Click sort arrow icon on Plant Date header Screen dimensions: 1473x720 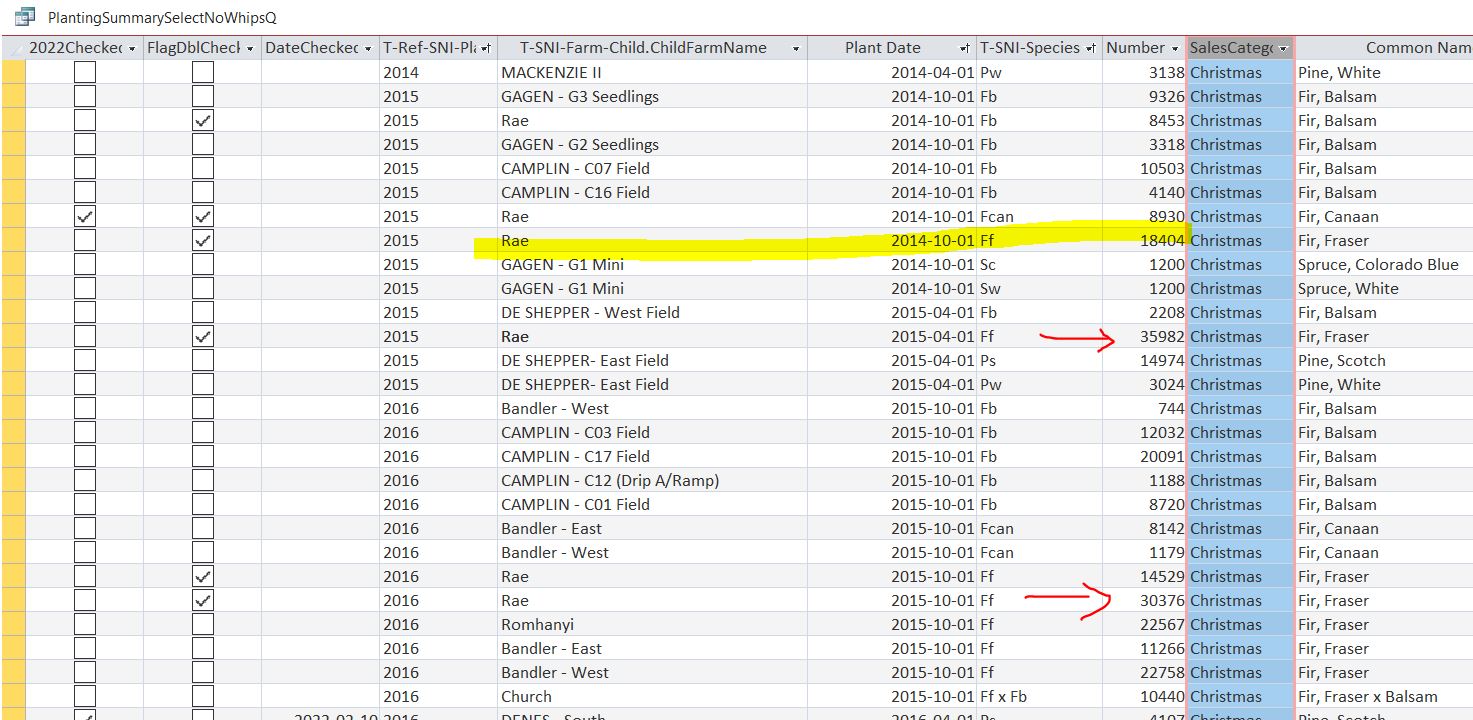click(965, 49)
